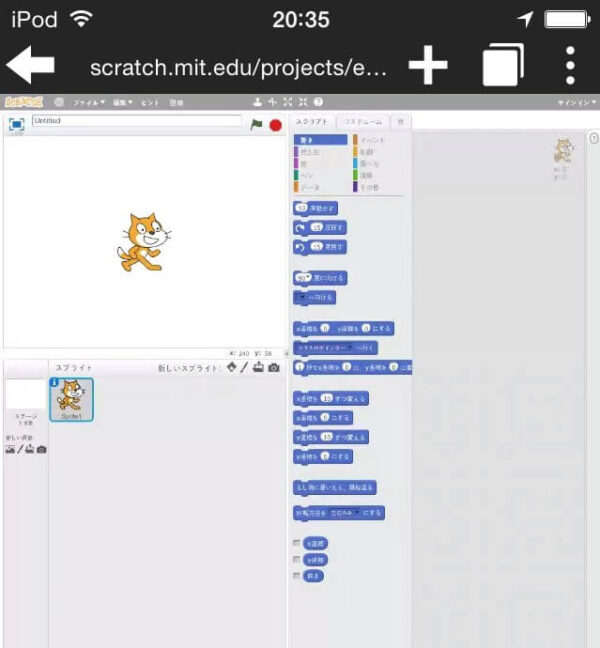600x648 pixels.
Task: Tap the scratch.mit.edu address bar
Action: (238, 67)
